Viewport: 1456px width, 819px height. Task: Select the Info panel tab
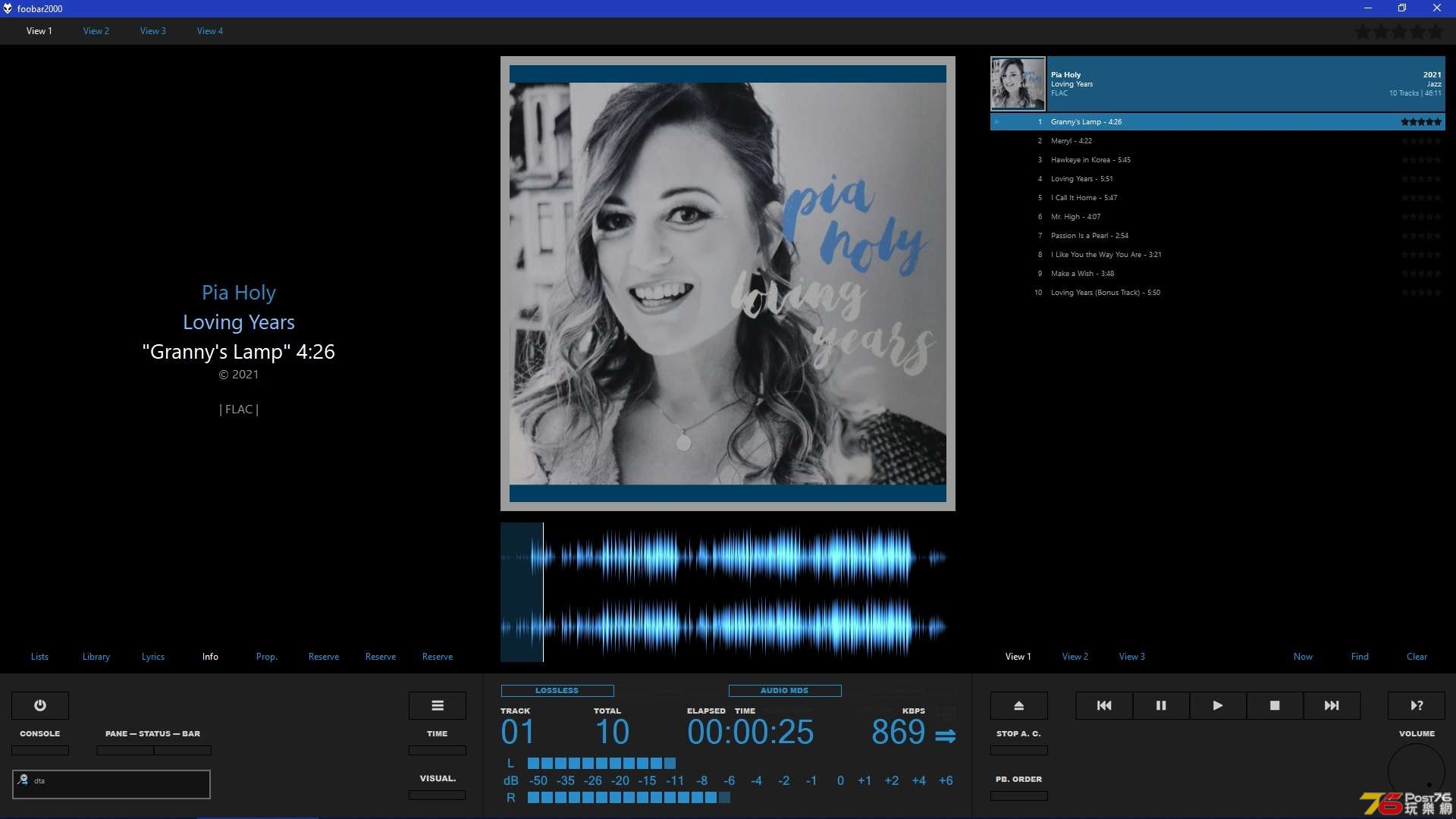pos(210,657)
